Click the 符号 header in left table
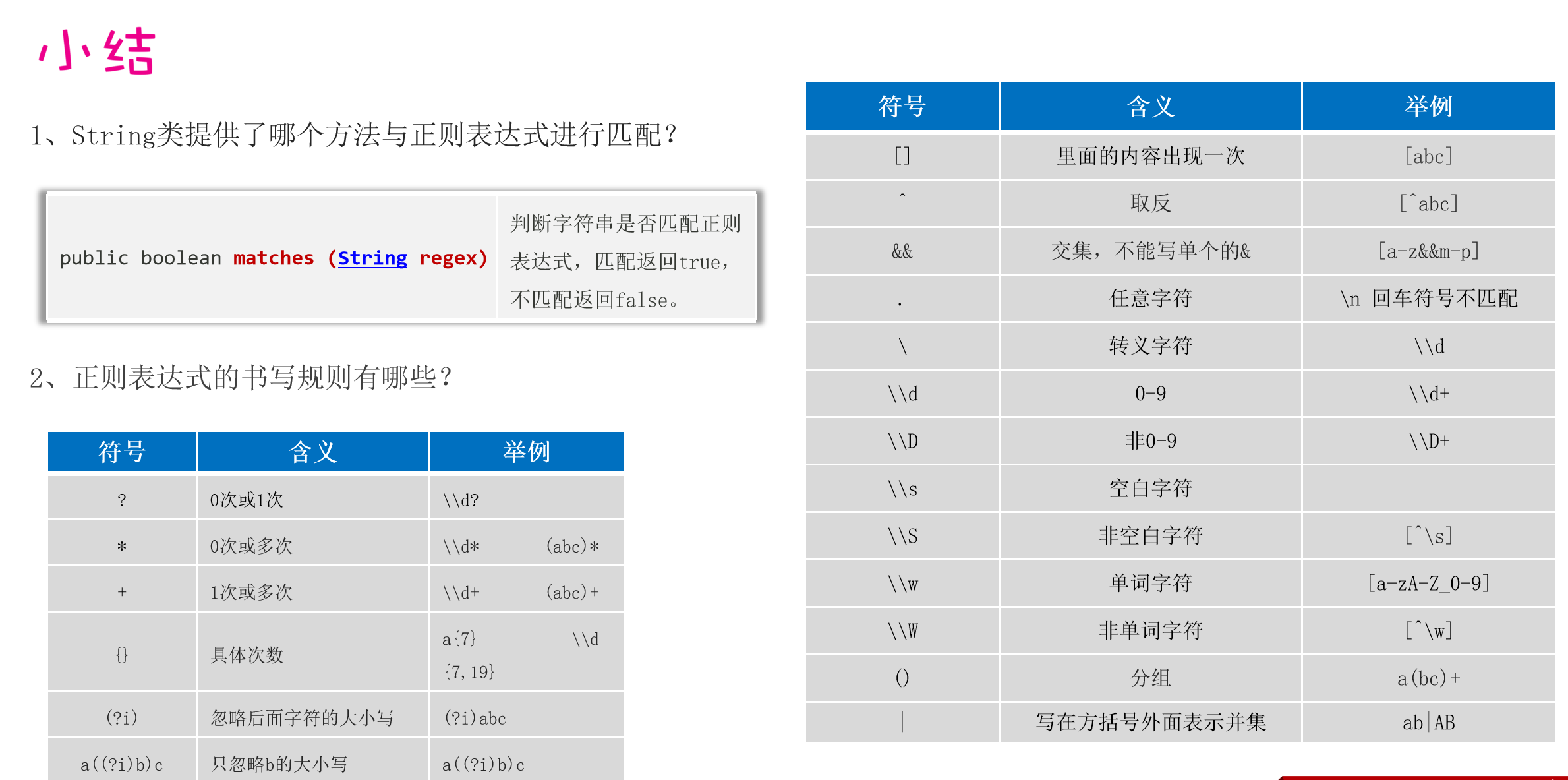The height and width of the screenshot is (780, 1568). pos(121,452)
